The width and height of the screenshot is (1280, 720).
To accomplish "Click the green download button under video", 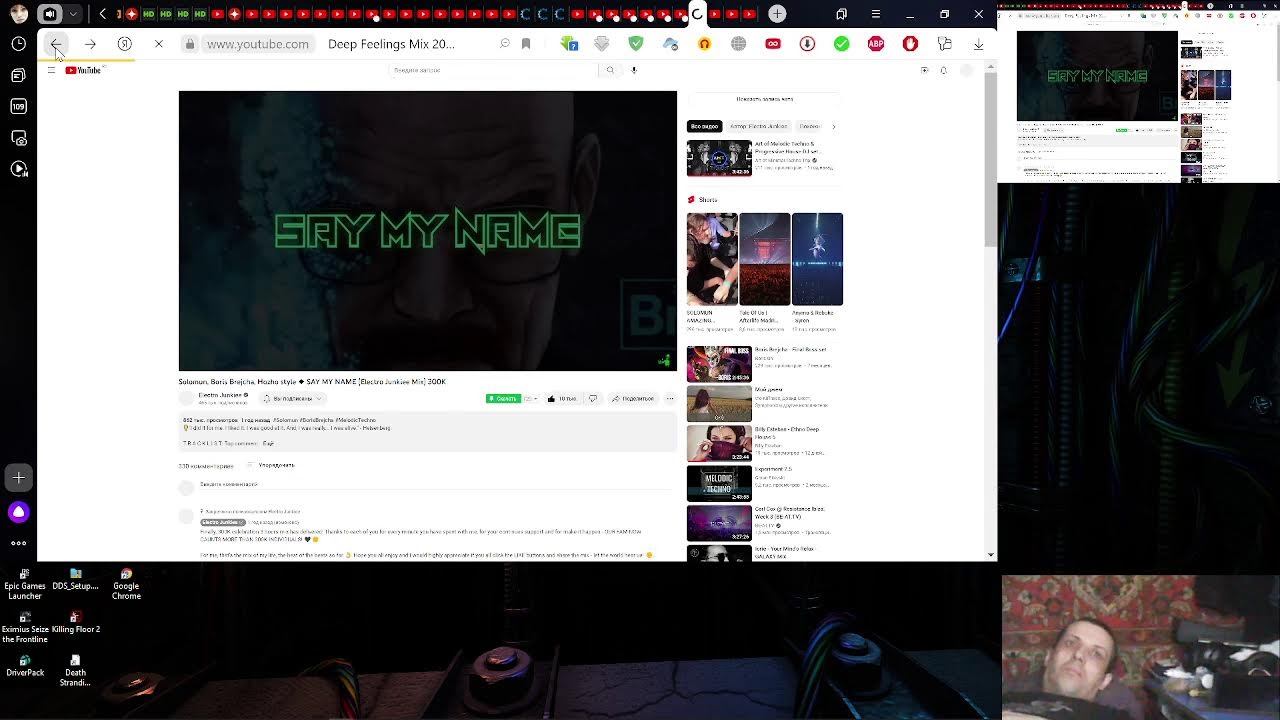I will coord(503,398).
